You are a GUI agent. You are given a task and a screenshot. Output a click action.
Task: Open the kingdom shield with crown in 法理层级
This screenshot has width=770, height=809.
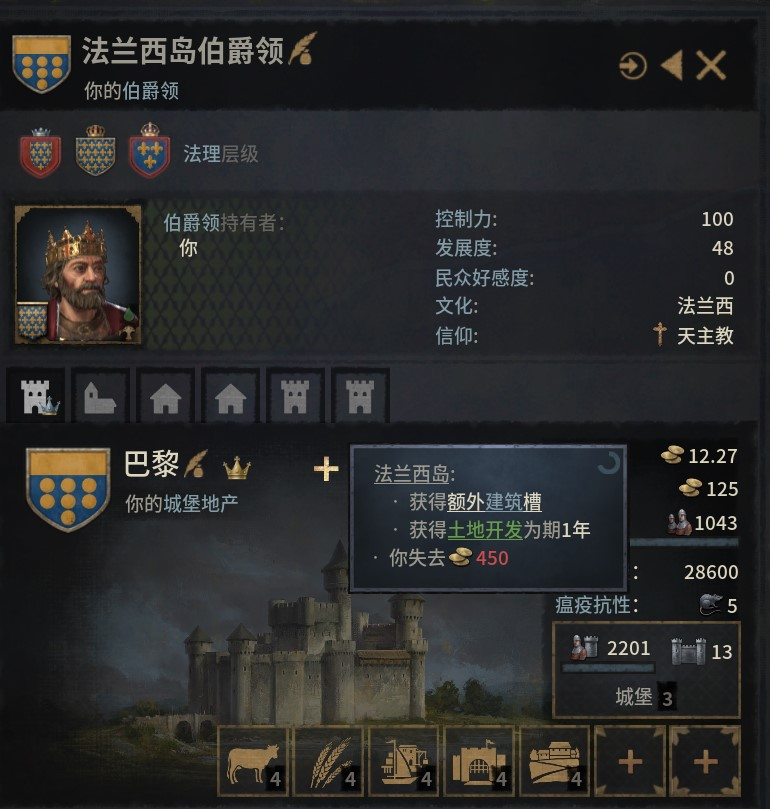95,150
